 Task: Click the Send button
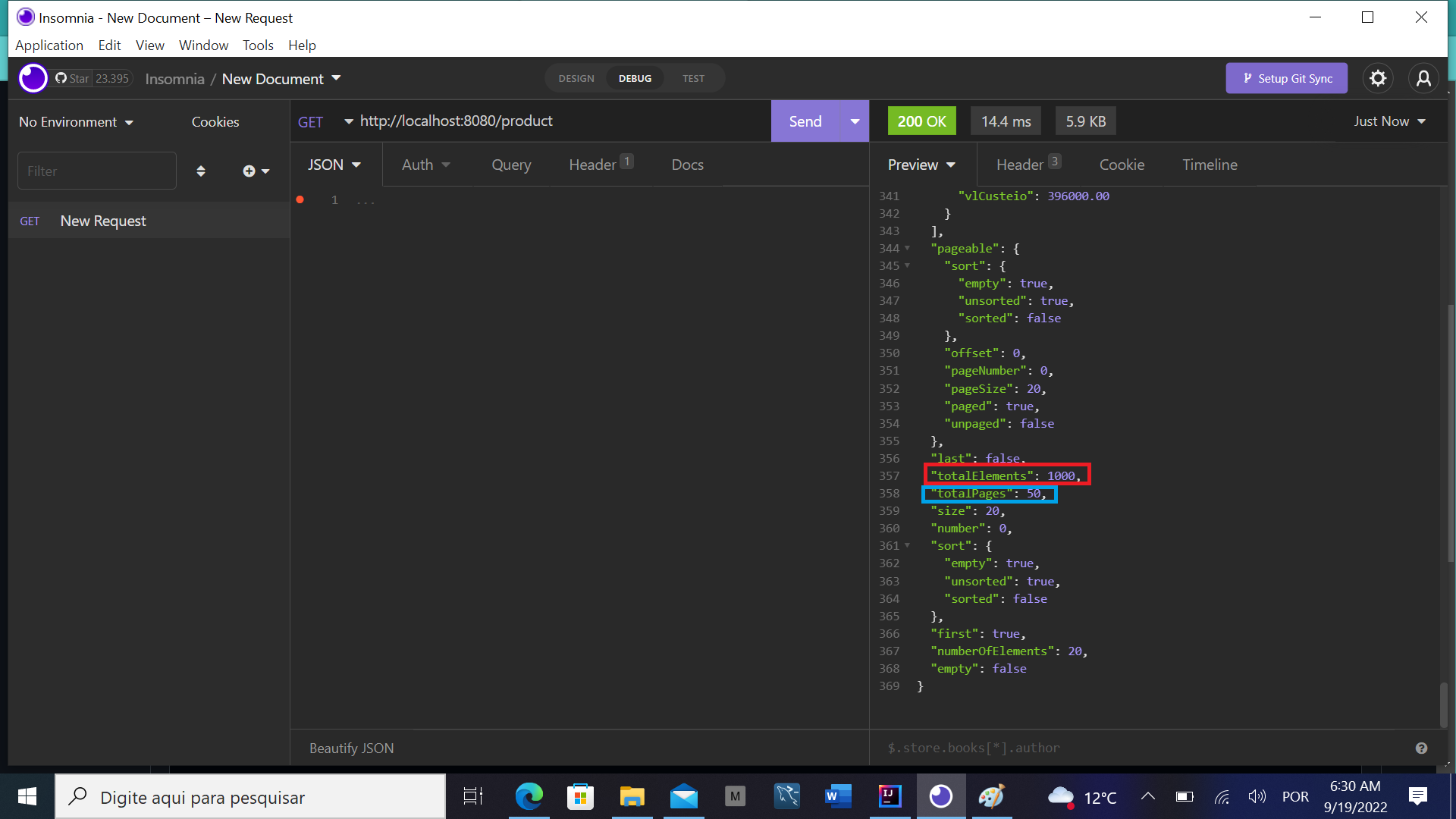pos(805,121)
